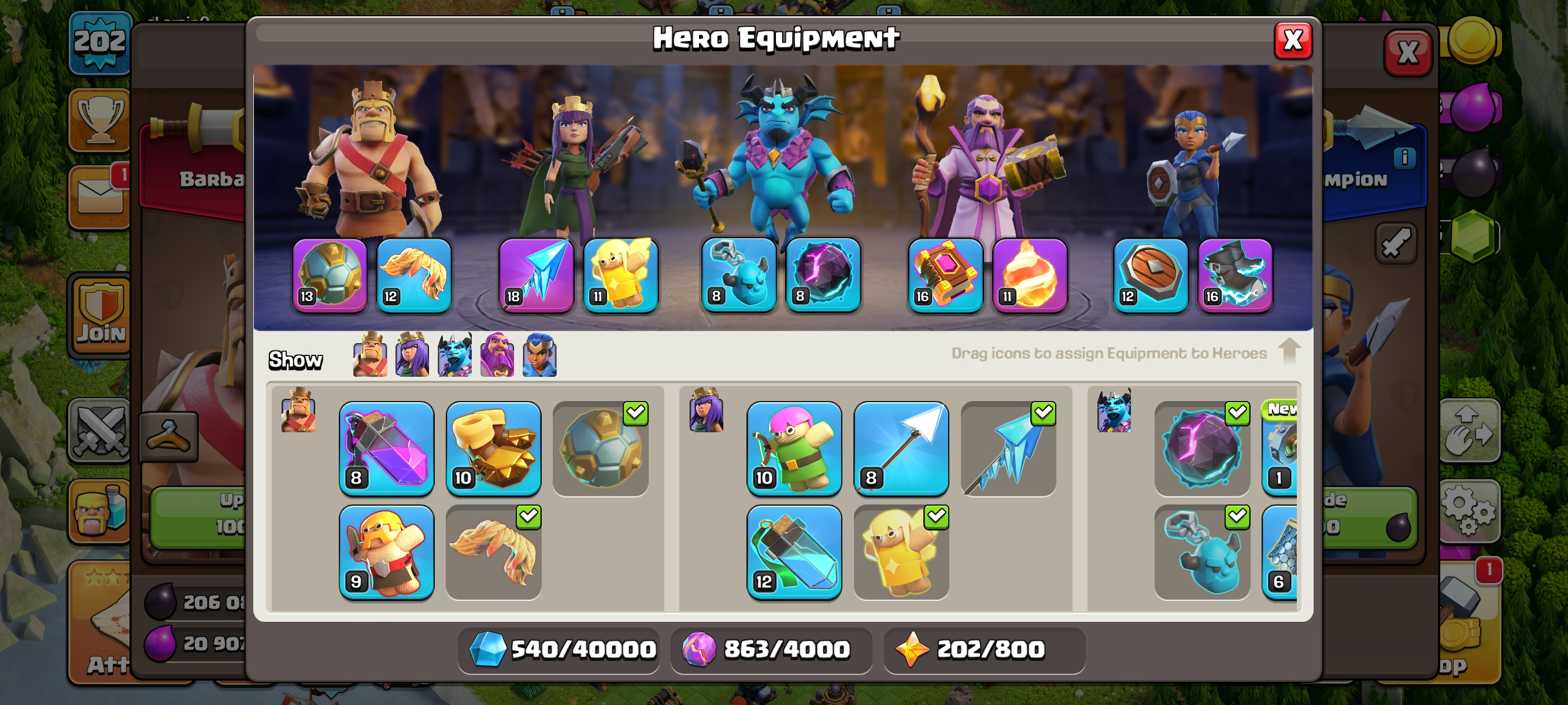Select the Barbarian King's level 13 Spiky Ball slot

point(330,275)
